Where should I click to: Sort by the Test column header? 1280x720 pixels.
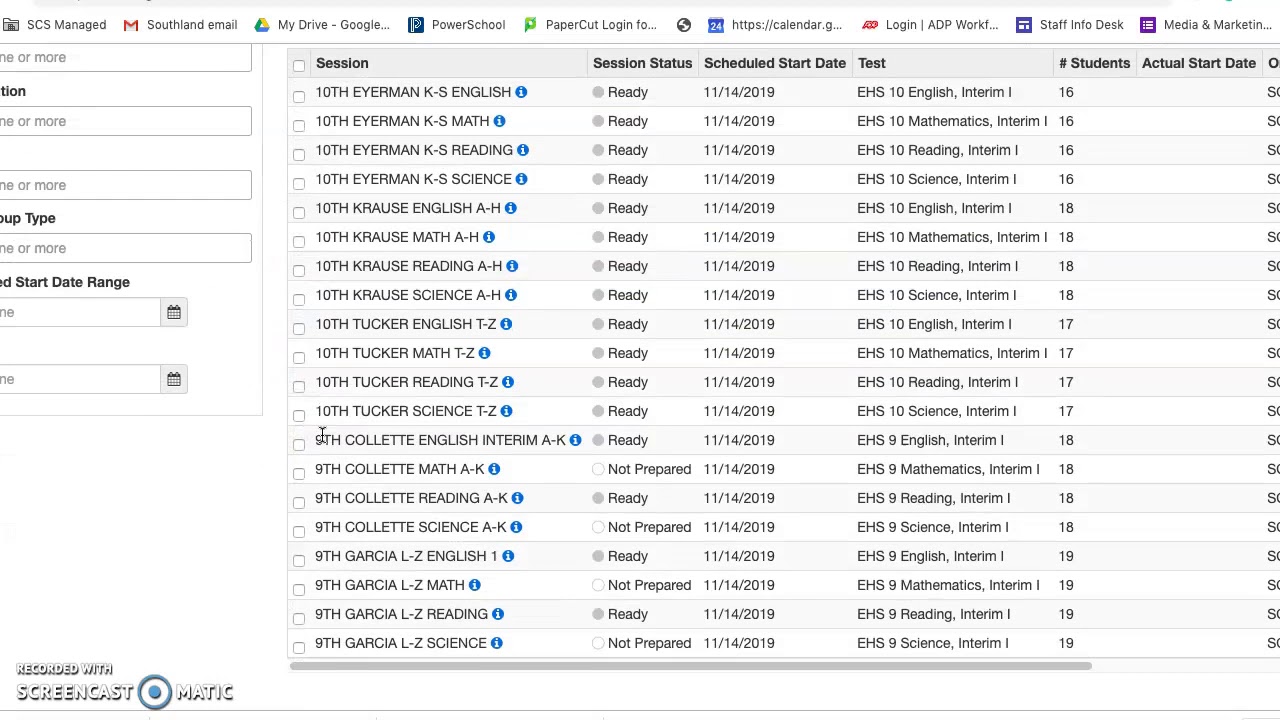click(871, 63)
